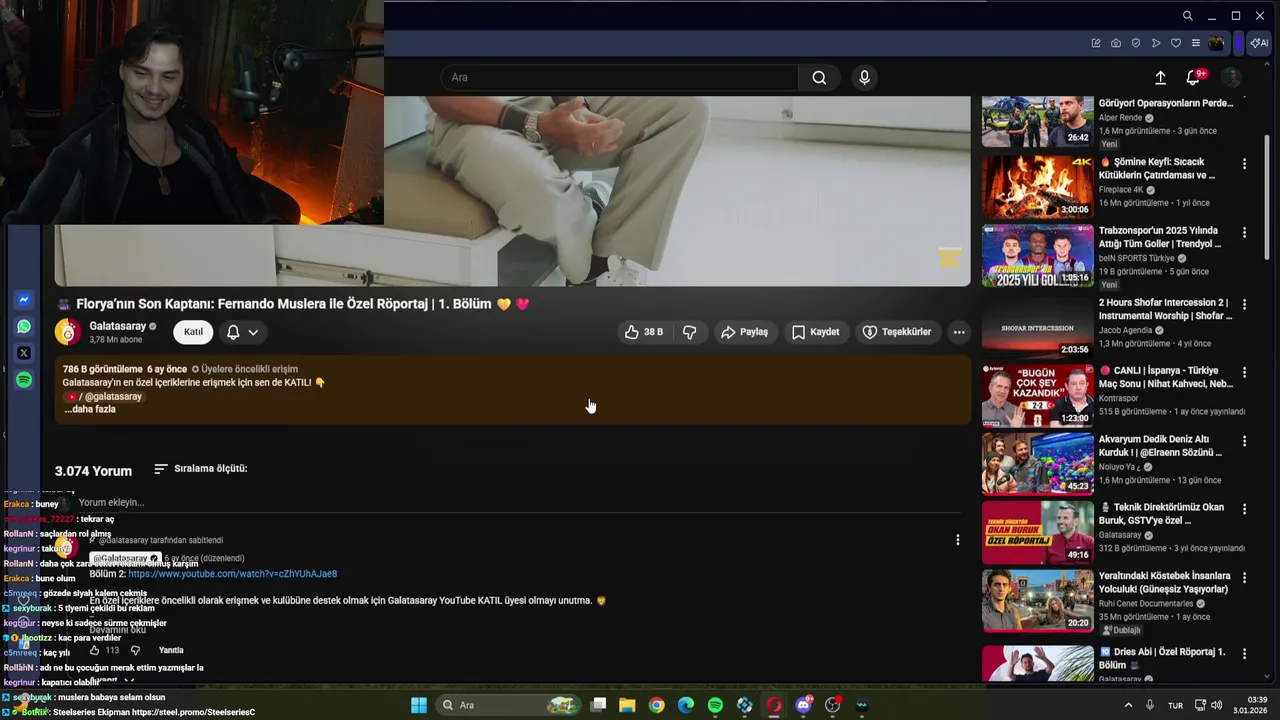Screen dimensions: 1280x720
Task: Open the Görüyor! Operasyonların Perde video thumbnail
Action: (x=1037, y=122)
